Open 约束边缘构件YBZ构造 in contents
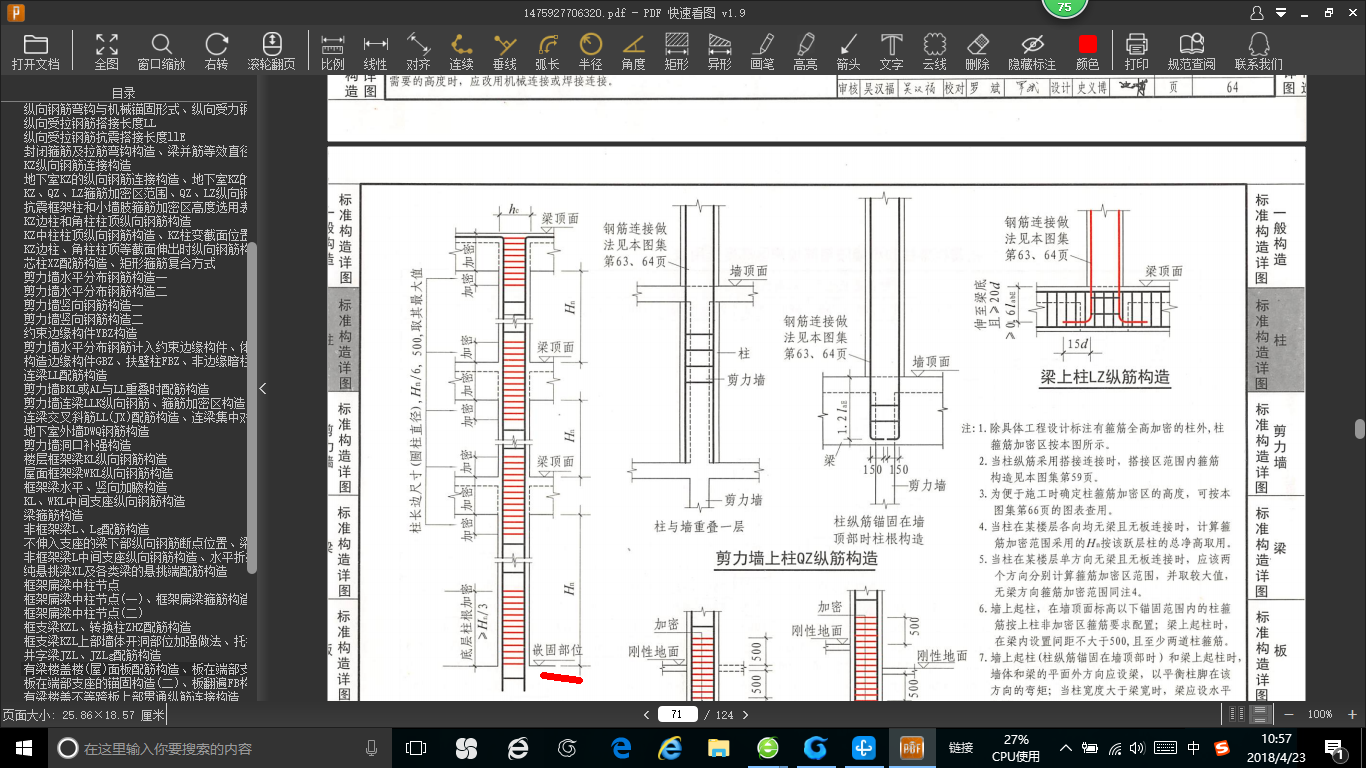Screen dimensions: 1366x768 tap(81, 333)
